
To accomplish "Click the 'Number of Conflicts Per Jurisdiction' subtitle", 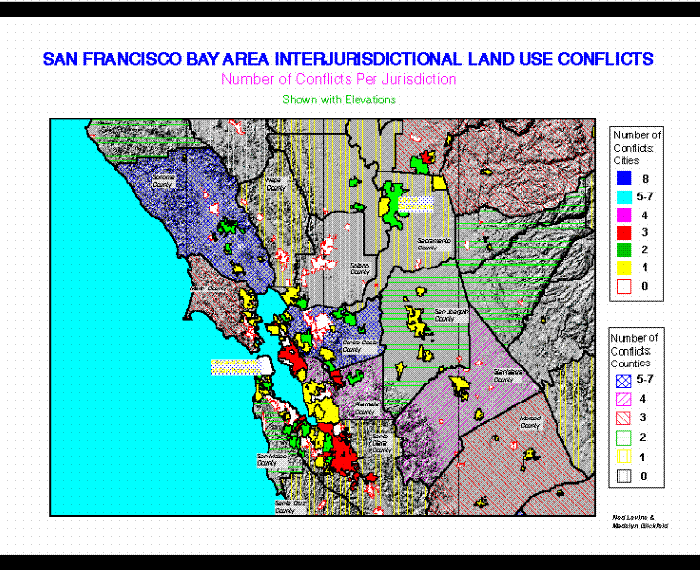I will (338, 79).
